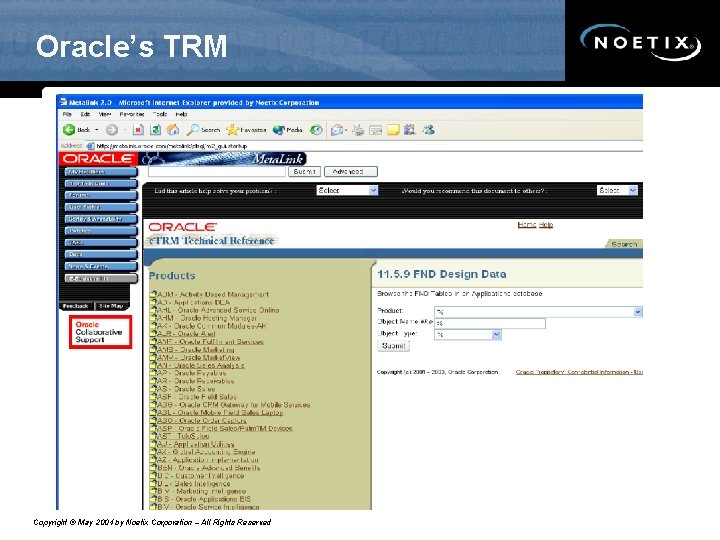Open History with the green clock icon
The height and width of the screenshot is (540, 720).
316,130
